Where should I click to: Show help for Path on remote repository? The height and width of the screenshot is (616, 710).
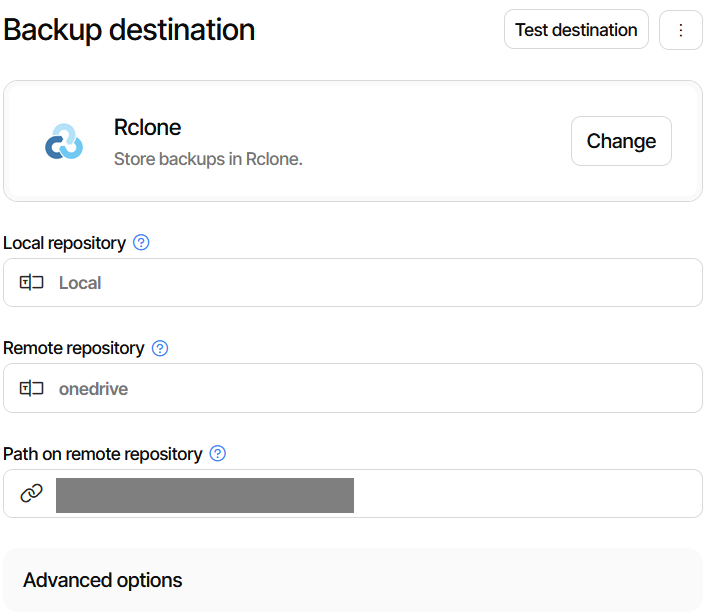218,454
